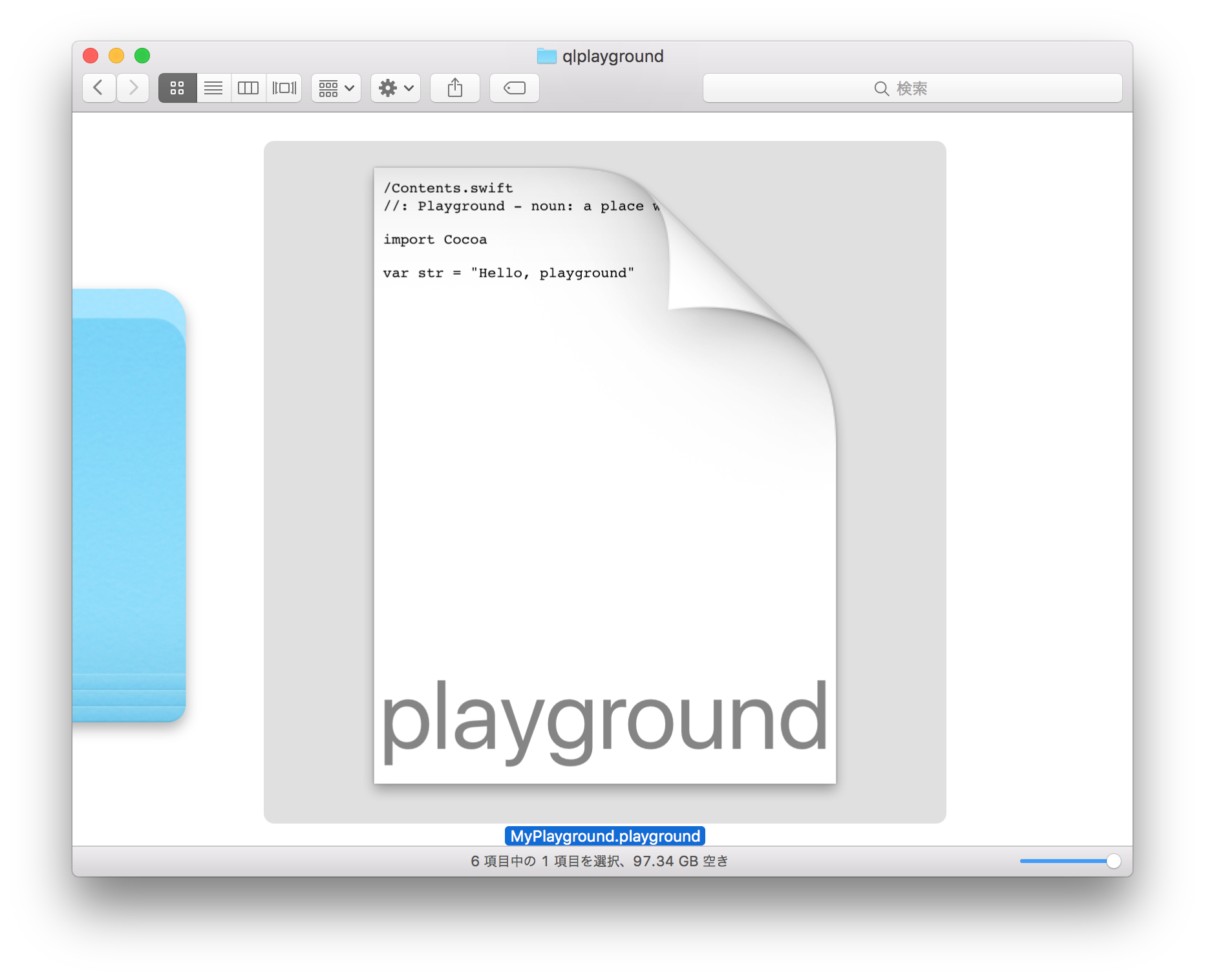Switch to list view
This screenshot has height=980, width=1205.
[x=213, y=88]
